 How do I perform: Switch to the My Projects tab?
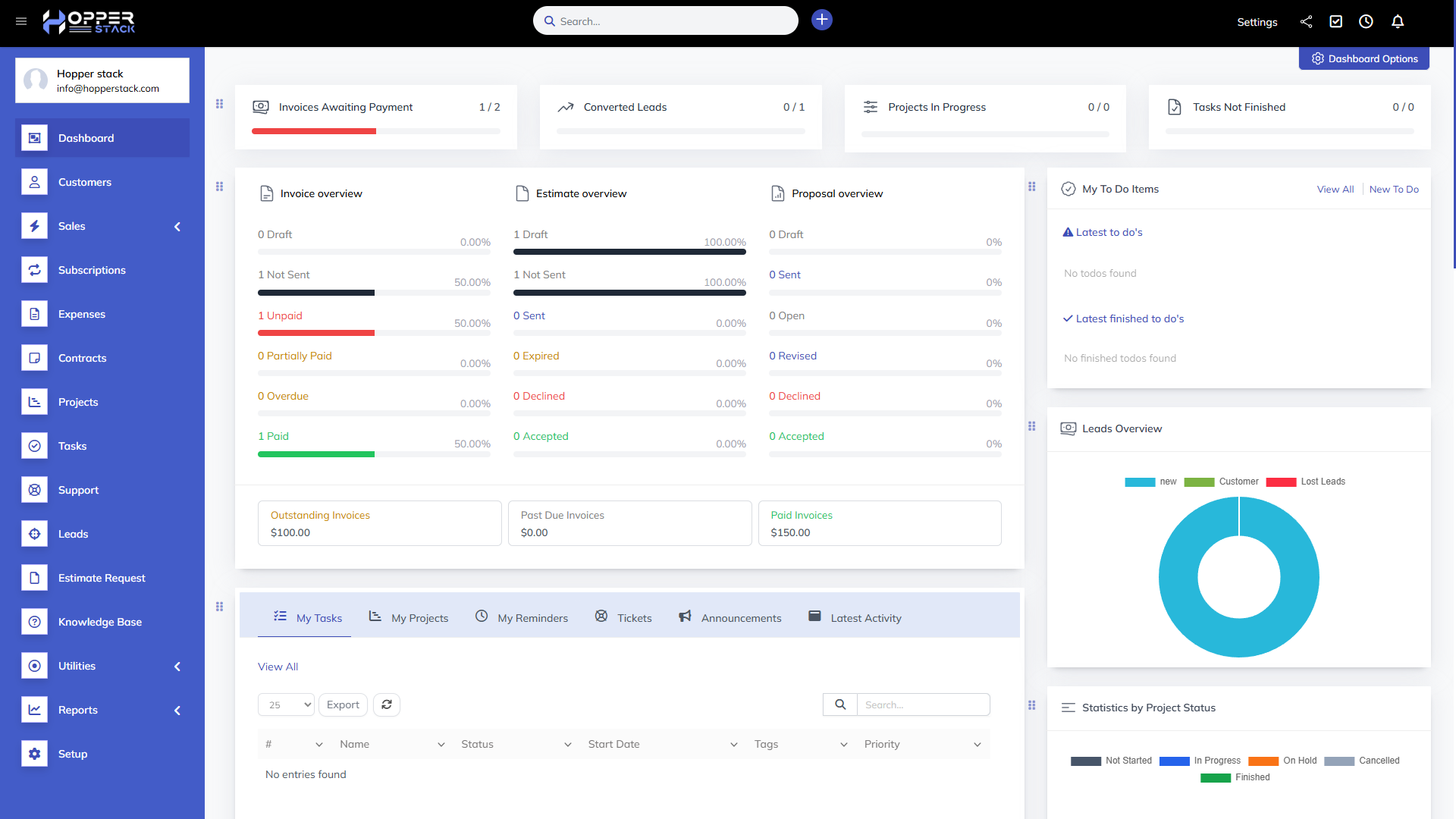[x=409, y=618]
